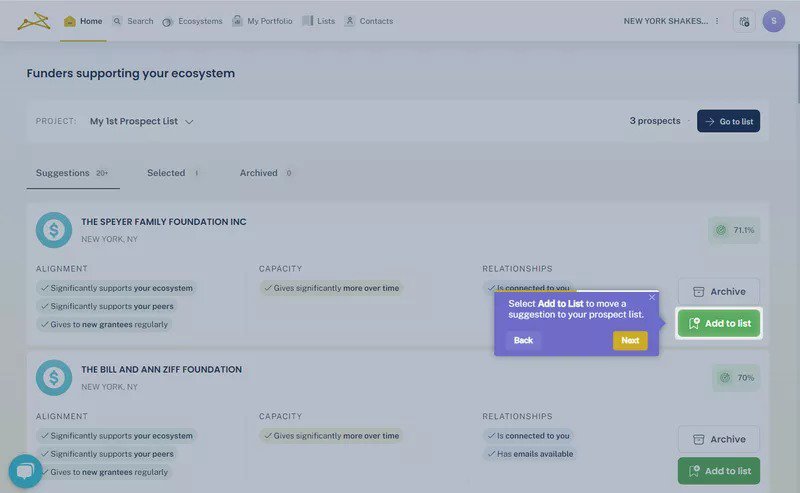The width and height of the screenshot is (800, 493).
Task: Click Bill and Ann Ziff dollar icon
Action: pyautogui.click(x=54, y=378)
